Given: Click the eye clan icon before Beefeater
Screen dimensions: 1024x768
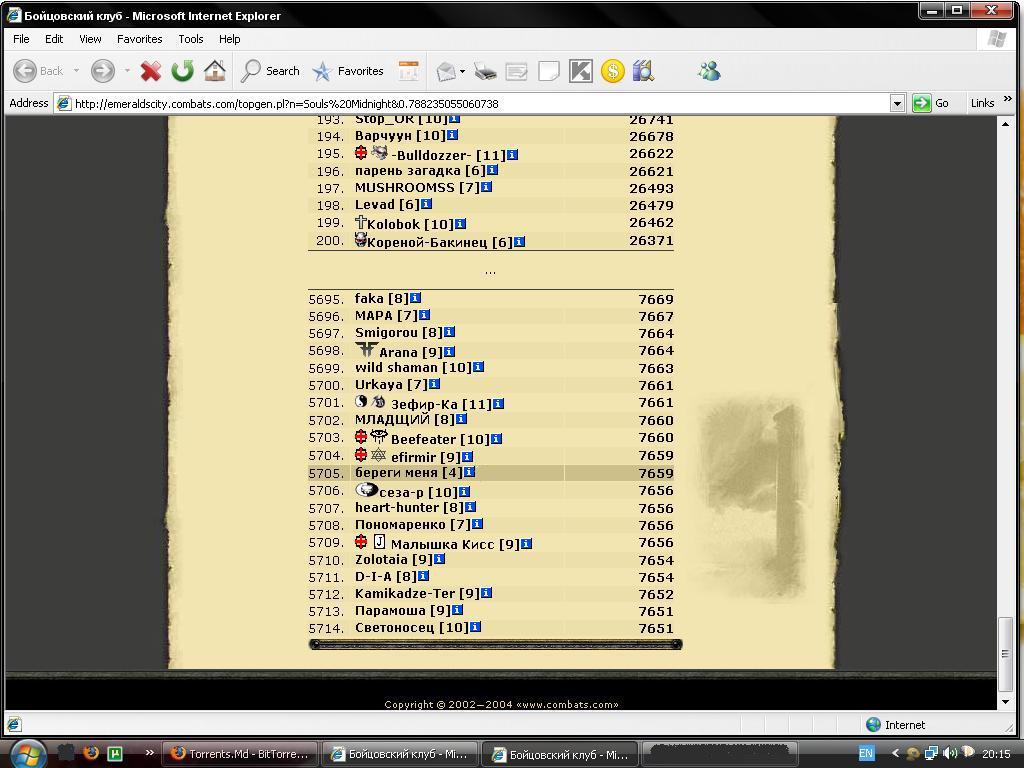Looking at the screenshot, I should tap(379, 436).
